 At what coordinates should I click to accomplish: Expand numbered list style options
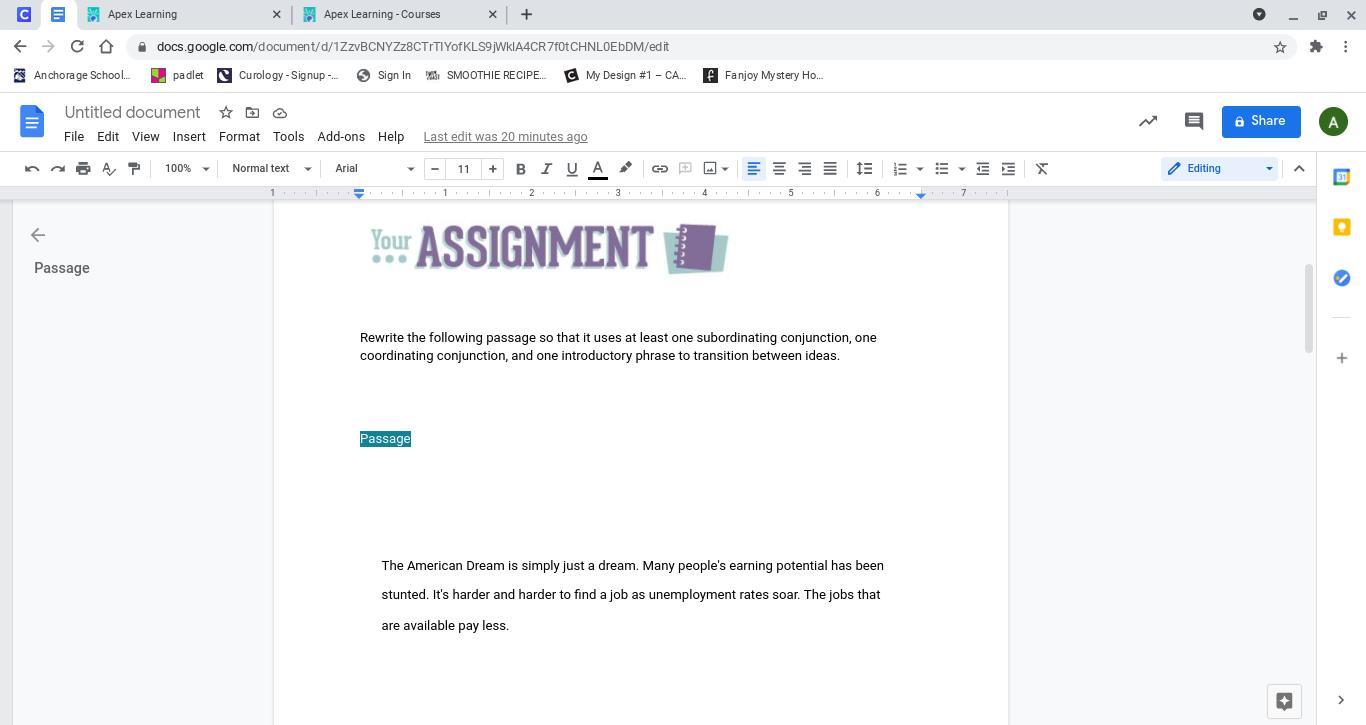[x=920, y=169]
